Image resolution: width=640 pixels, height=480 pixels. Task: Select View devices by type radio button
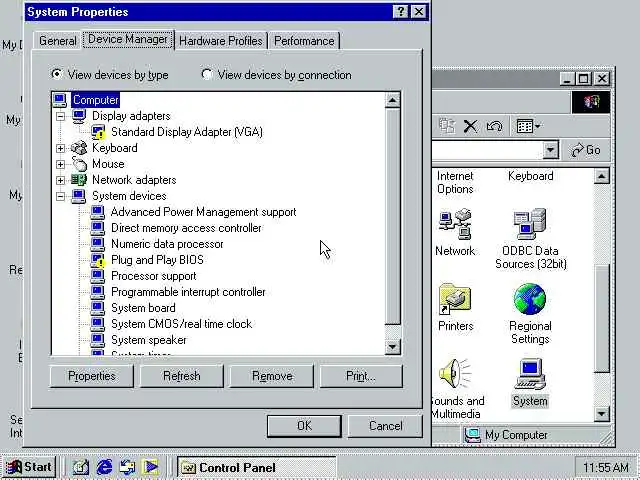click(56, 74)
